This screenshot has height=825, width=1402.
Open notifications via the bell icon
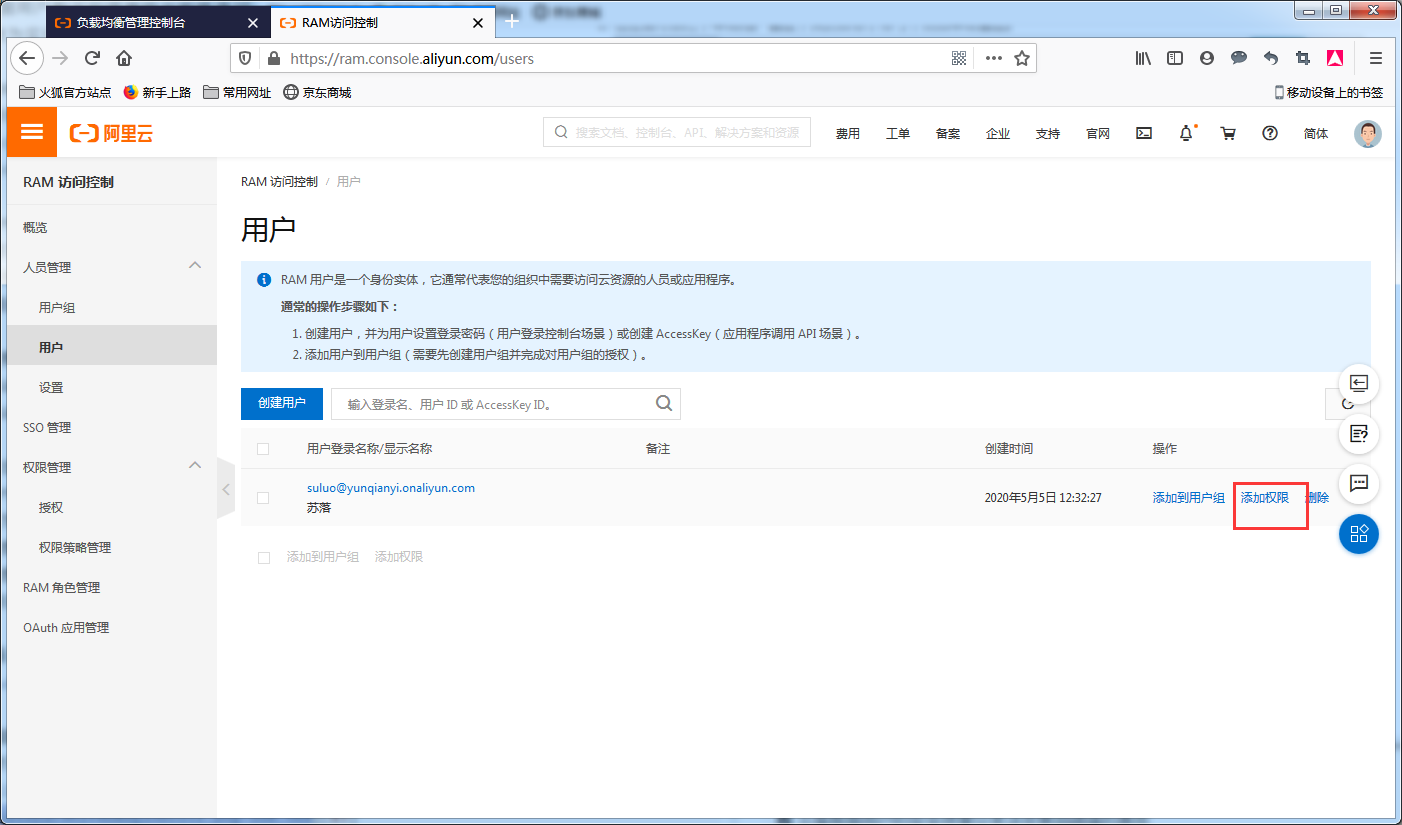point(1186,132)
